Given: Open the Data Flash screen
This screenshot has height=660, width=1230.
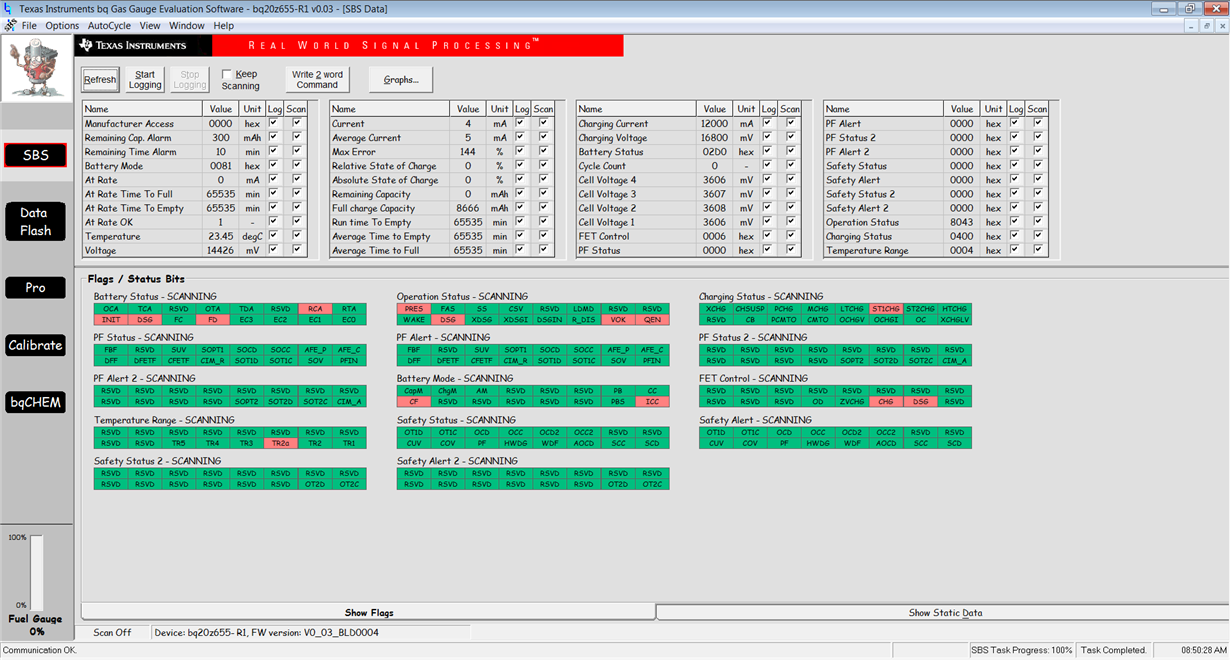Looking at the screenshot, I should [35, 221].
